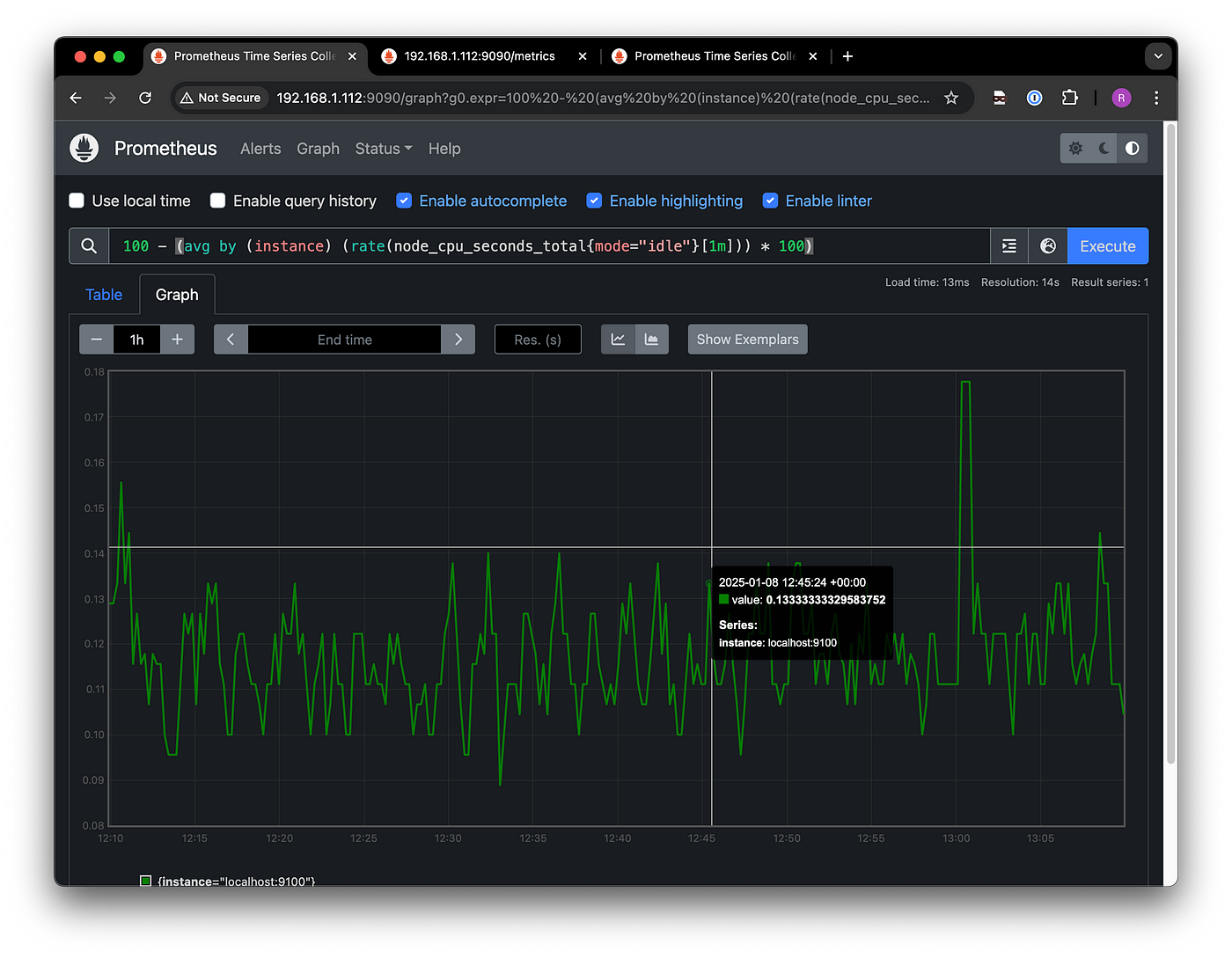
Task: Open a new browser tab
Action: 847,56
